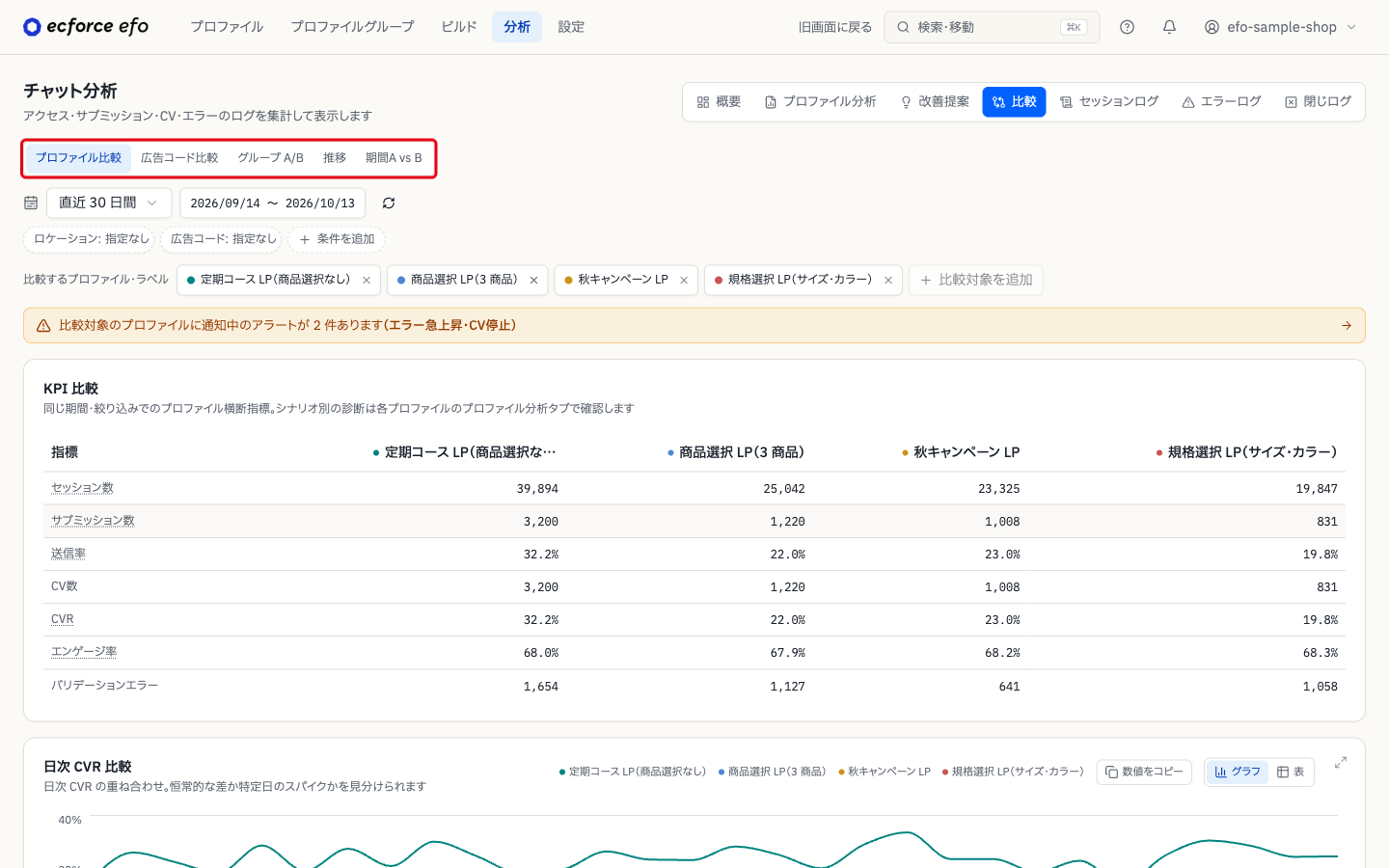Screen dimensions: 1389x868
Task: Click the refresh icon beside date range
Action: pyautogui.click(x=389, y=203)
